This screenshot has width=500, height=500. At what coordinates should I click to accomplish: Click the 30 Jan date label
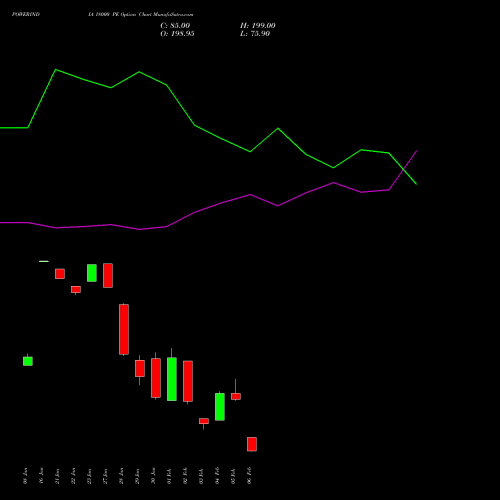(x=154, y=476)
